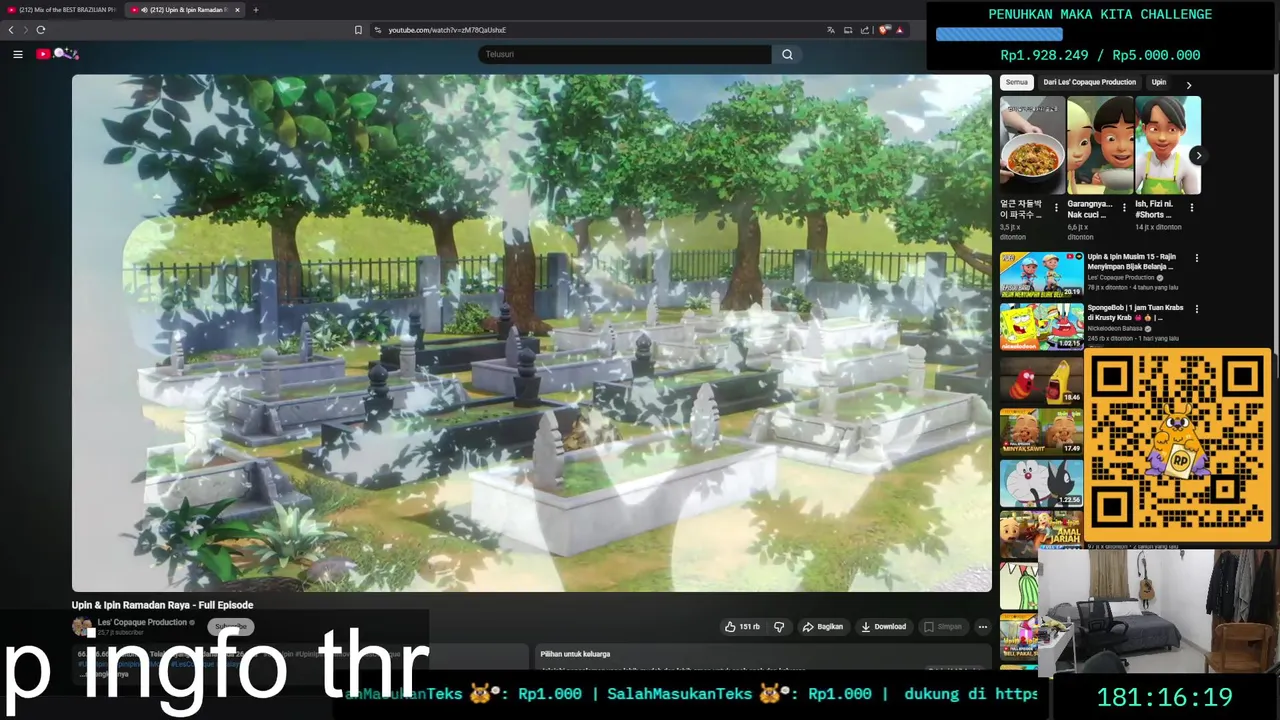1280x720 pixels.
Task: Close the Upin & Ipin Ramadan tab
Action: (237, 10)
